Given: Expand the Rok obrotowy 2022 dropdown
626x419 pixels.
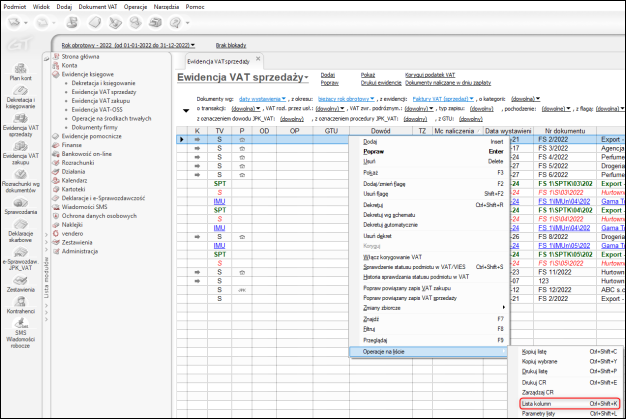Looking at the screenshot, I should [x=127, y=44].
